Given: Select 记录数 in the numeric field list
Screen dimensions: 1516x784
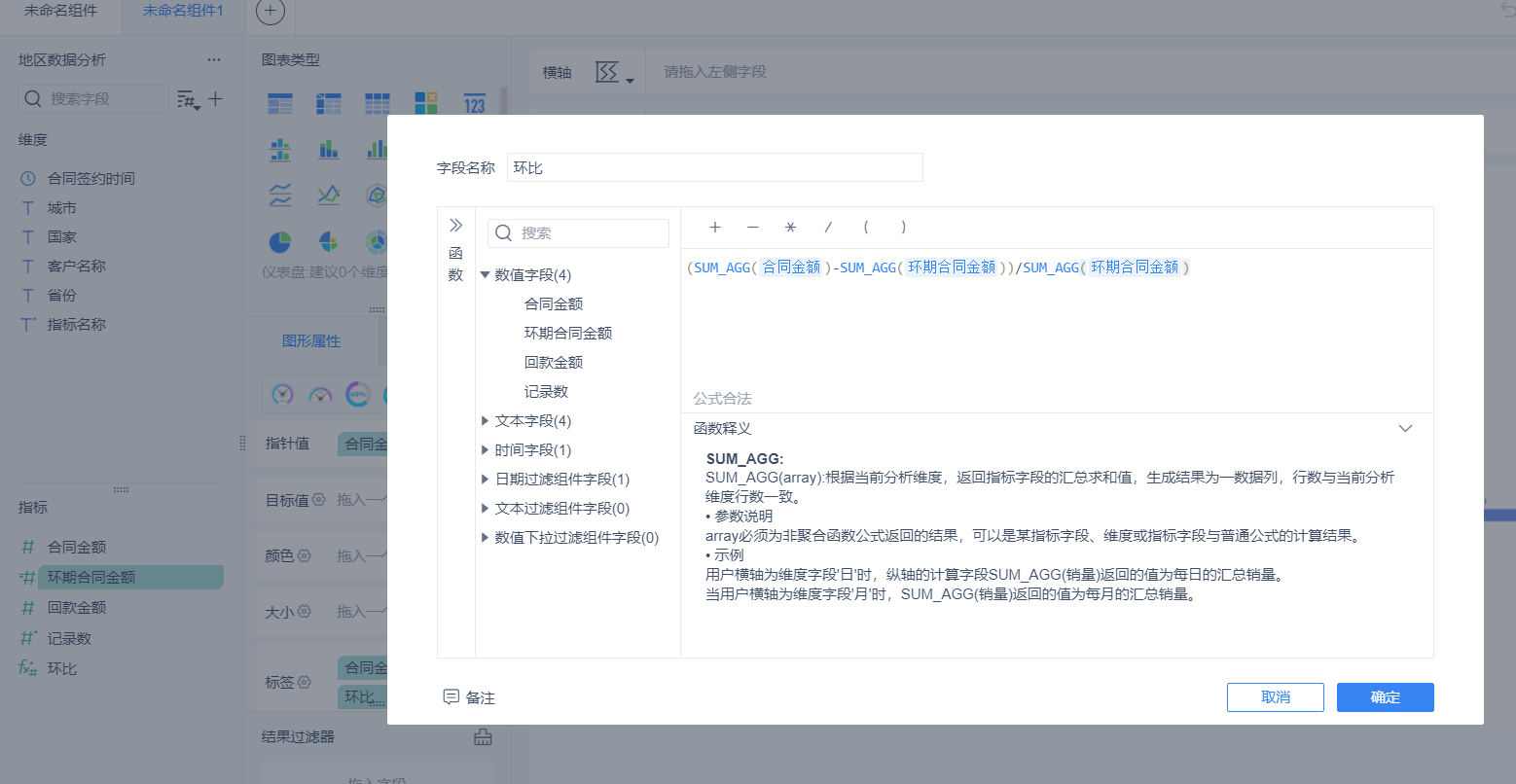Looking at the screenshot, I should [x=546, y=392].
